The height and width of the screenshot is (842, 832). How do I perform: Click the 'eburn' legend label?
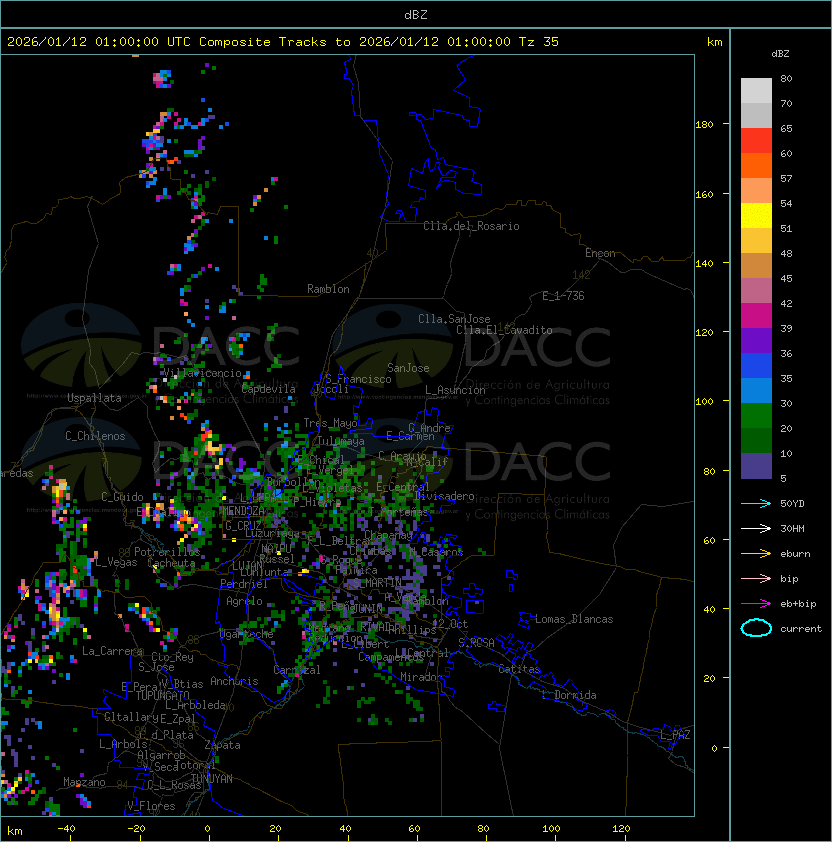click(x=795, y=554)
